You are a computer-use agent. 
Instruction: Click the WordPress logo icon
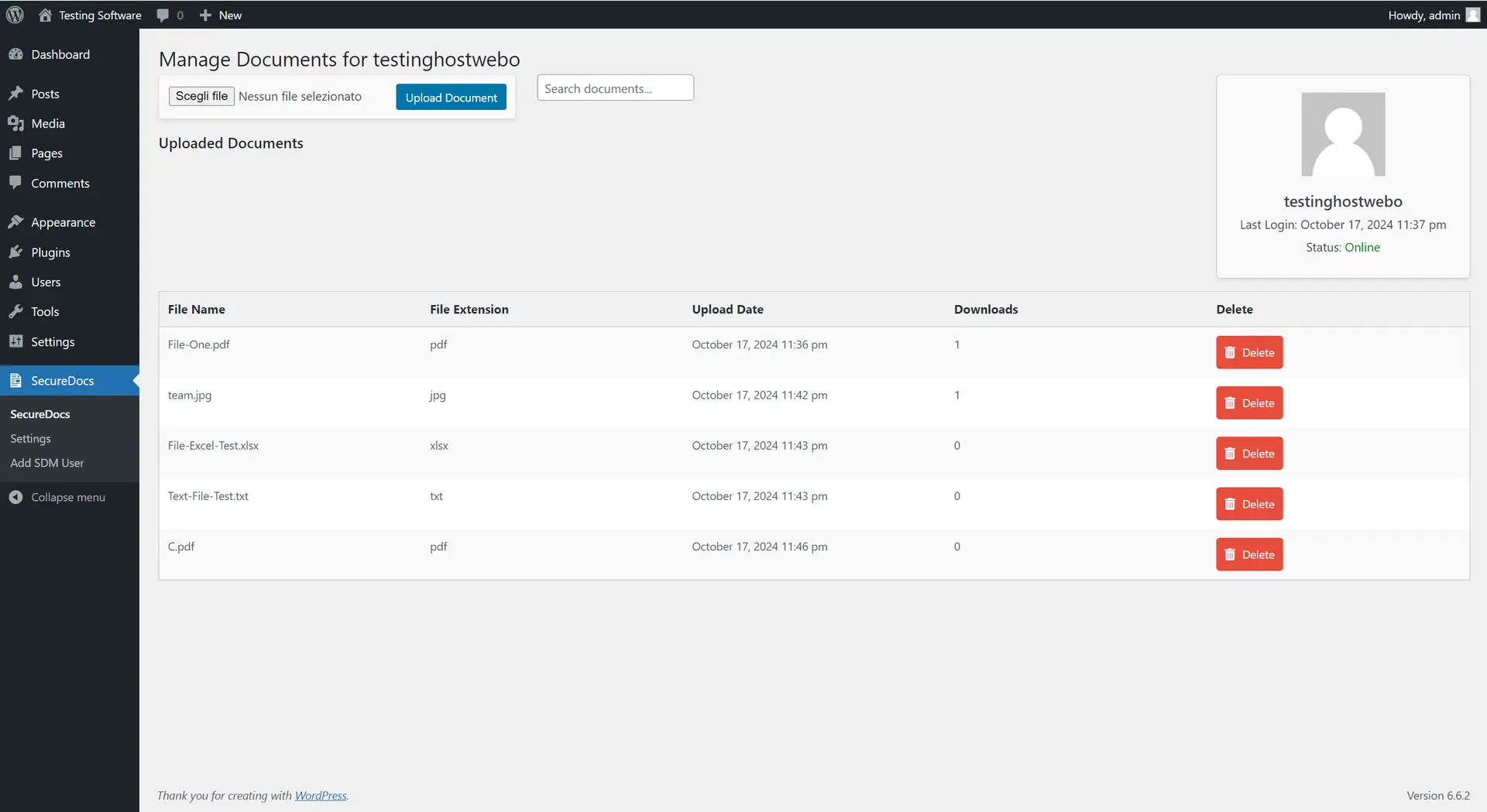point(15,15)
